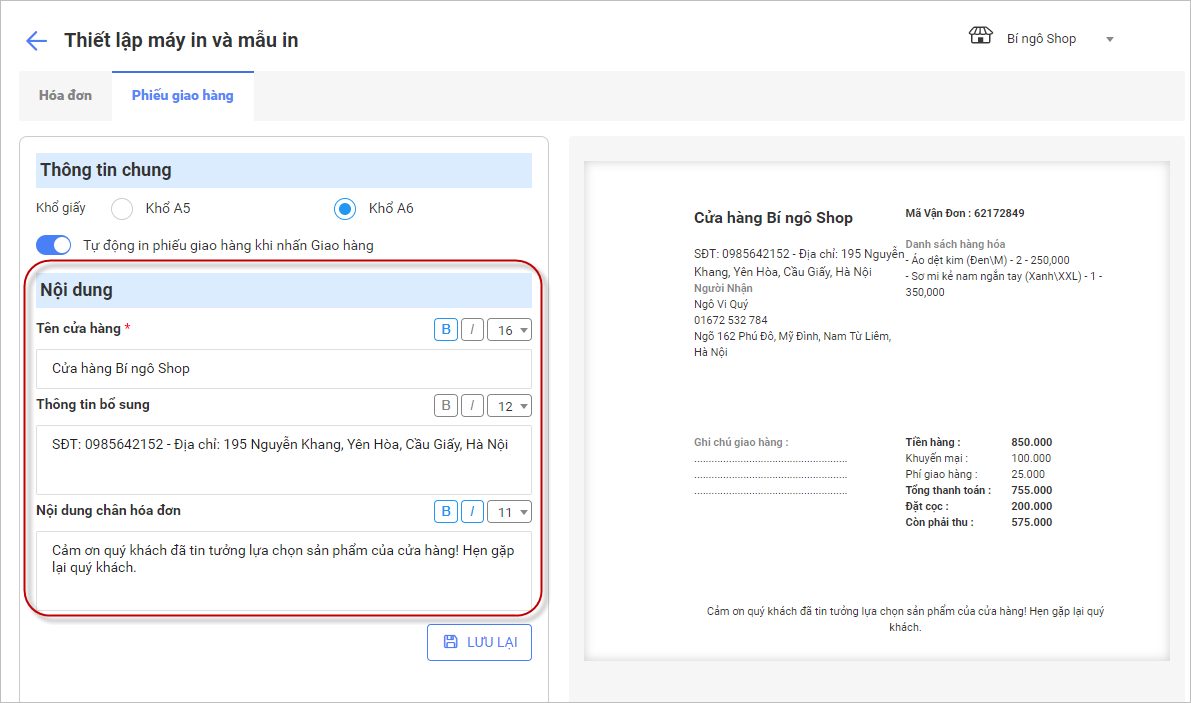Click the Nội dung section header
1191x703 pixels.
click(x=284, y=290)
